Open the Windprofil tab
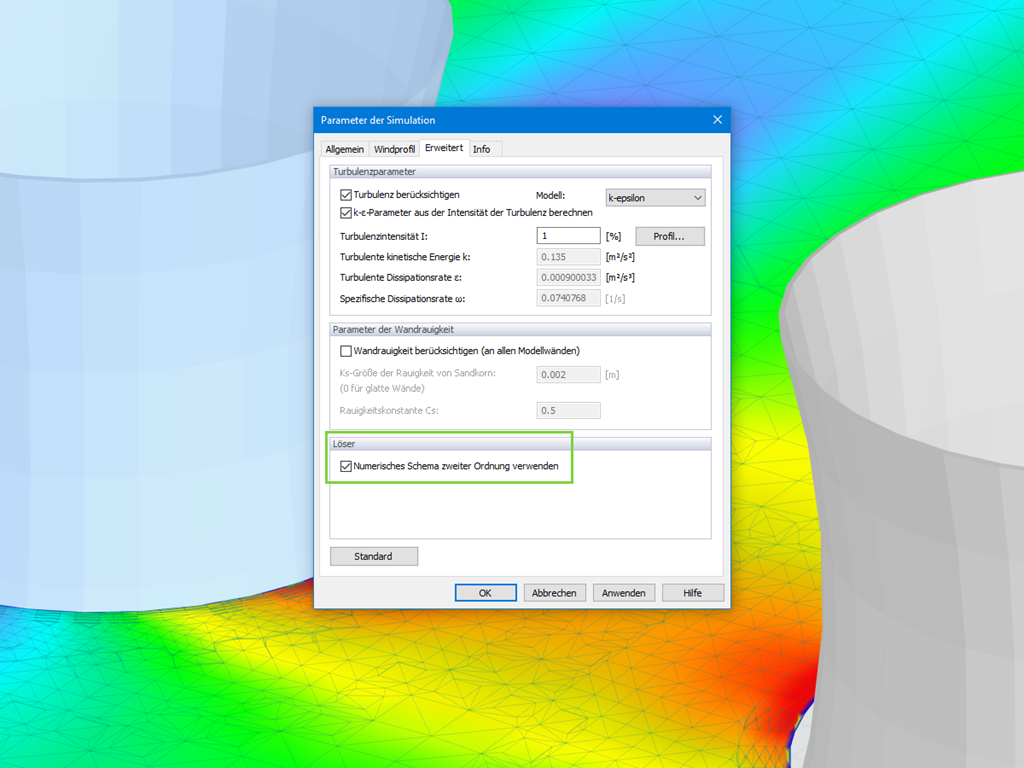 [393, 148]
